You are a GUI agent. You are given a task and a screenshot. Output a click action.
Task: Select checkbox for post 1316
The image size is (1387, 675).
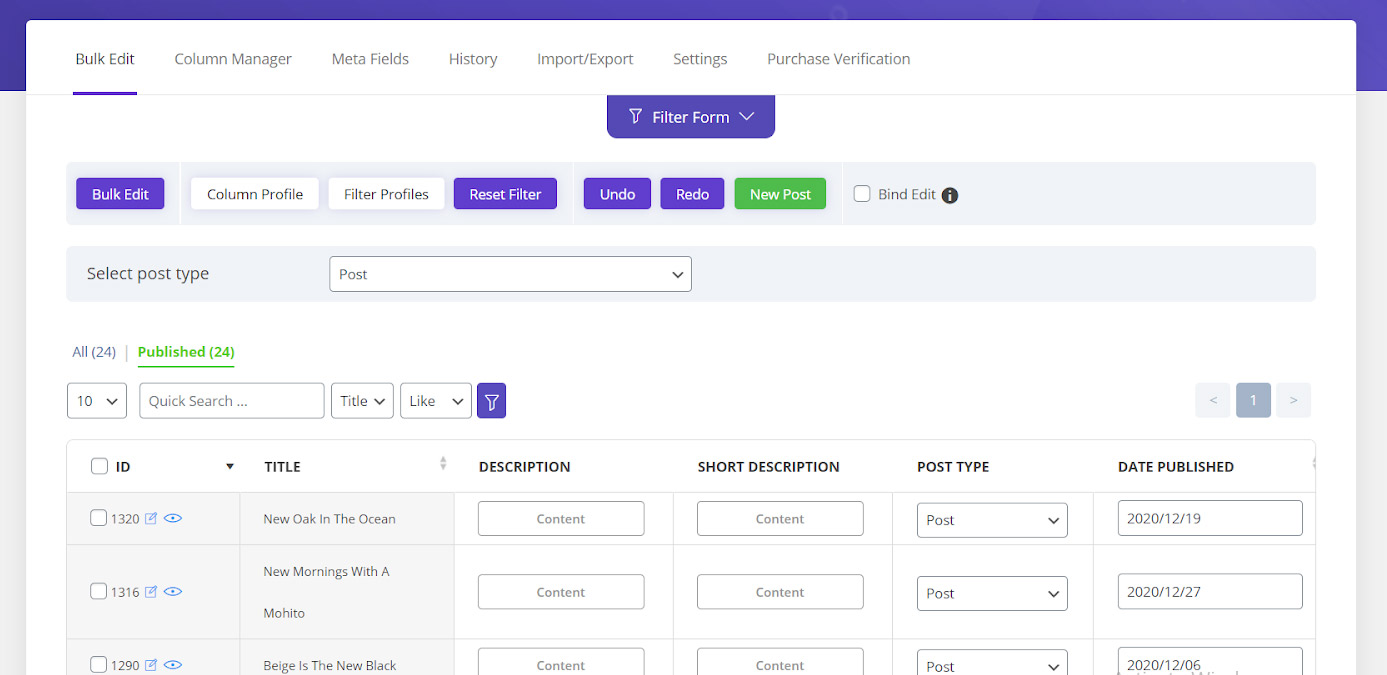(x=98, y=591)
